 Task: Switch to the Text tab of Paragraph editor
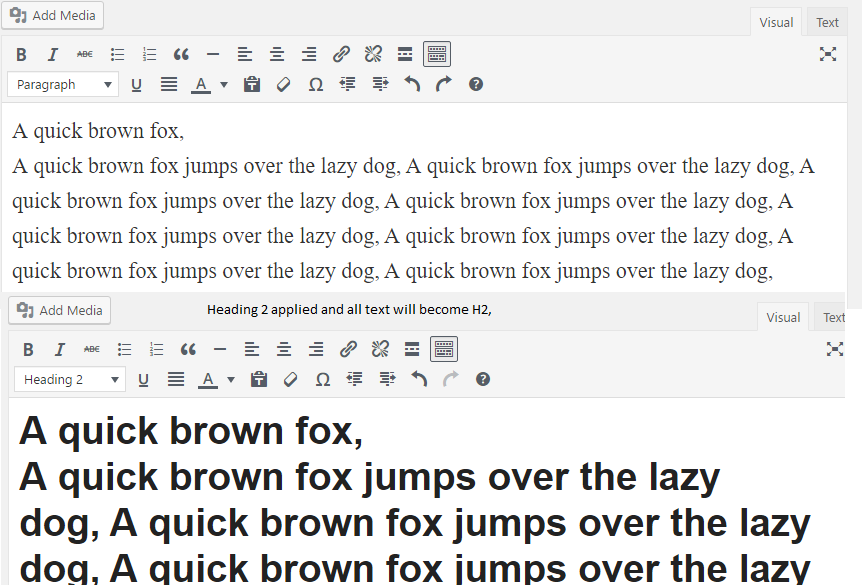coord(827,22)
